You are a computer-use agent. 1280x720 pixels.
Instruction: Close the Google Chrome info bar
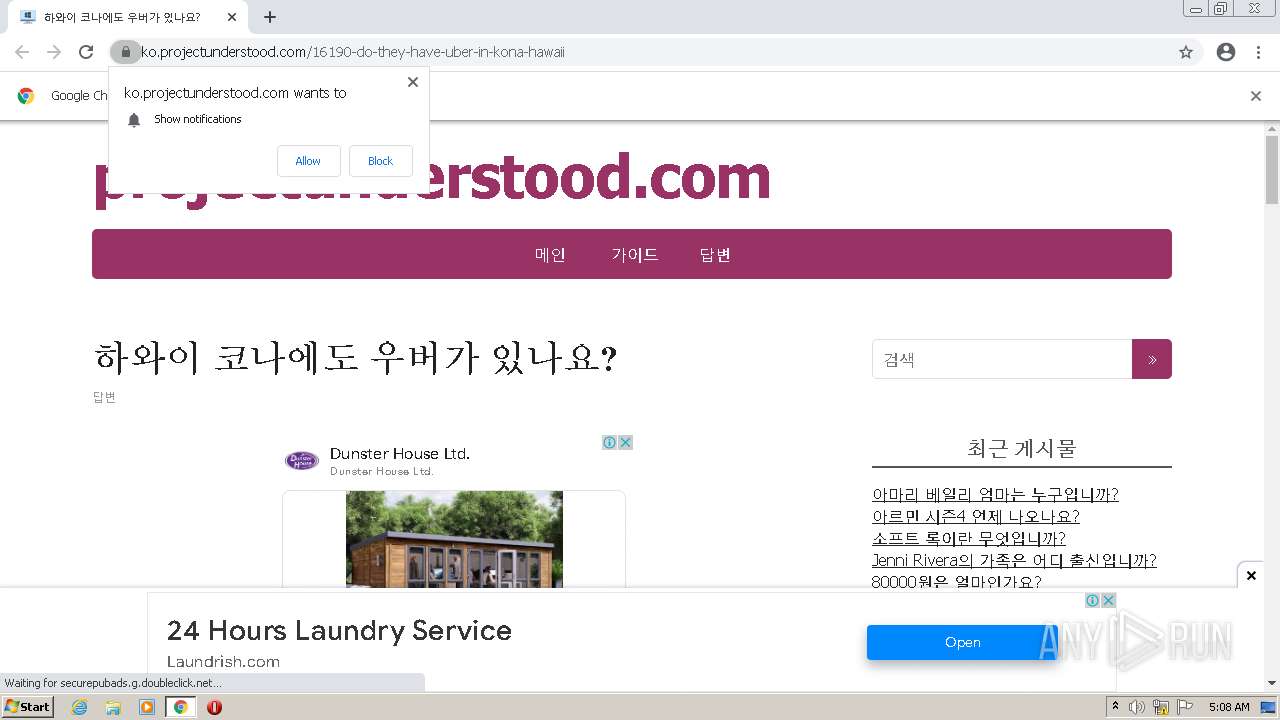pos(1256,96)
